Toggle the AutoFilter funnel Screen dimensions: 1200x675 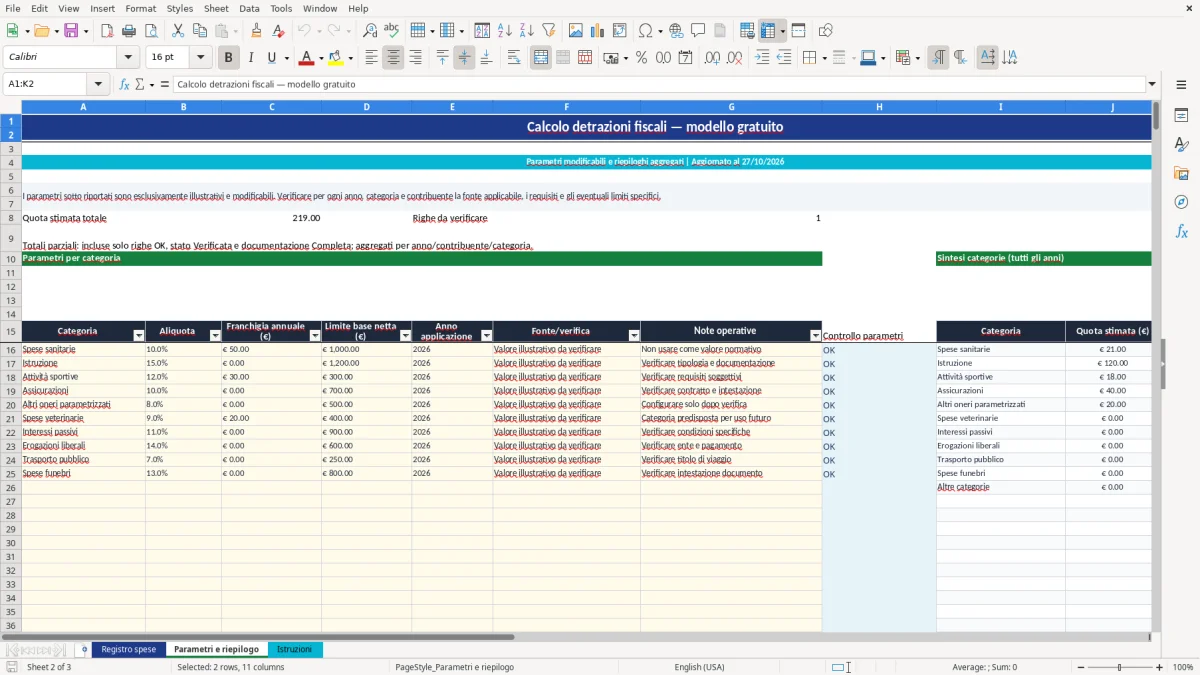click(x=548, y=31)
